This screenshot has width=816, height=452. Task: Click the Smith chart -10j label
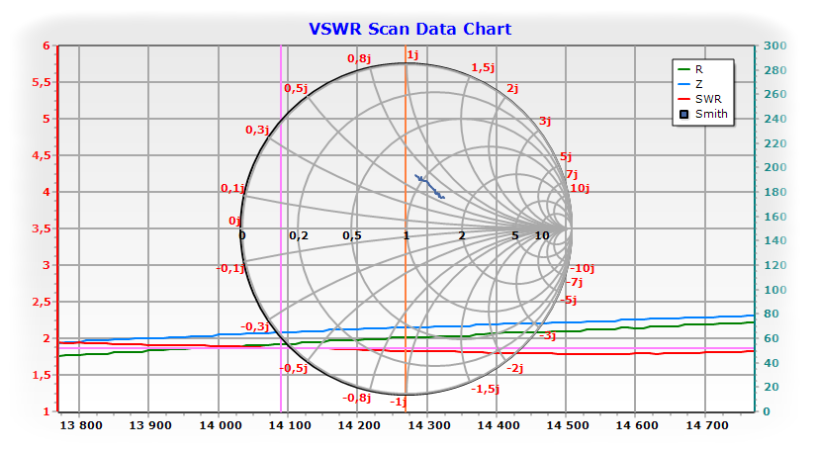(x=582, y=268)
